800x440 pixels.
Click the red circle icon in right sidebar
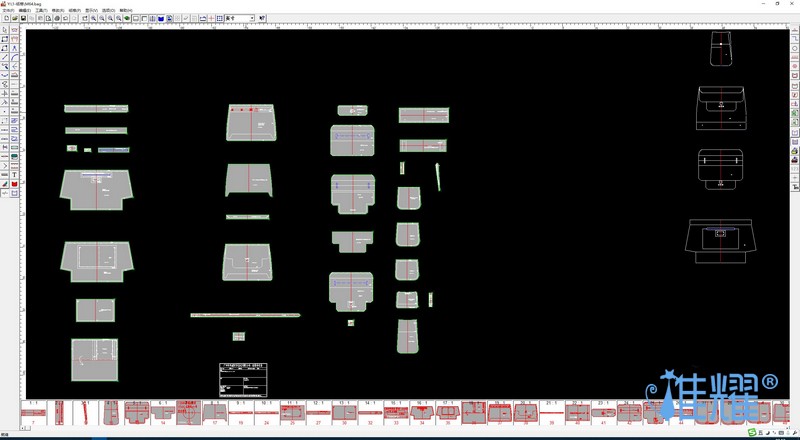point(795,67)
